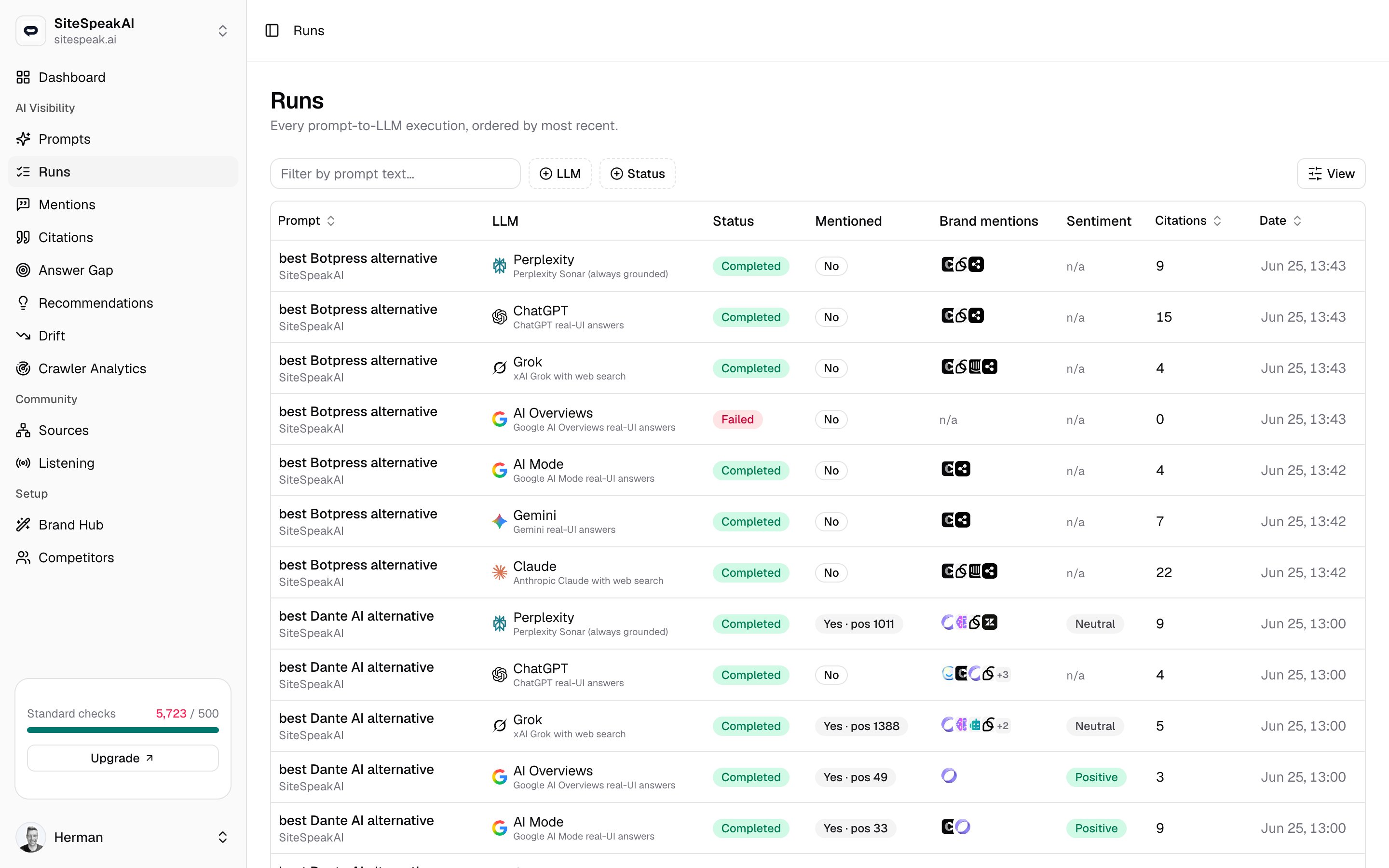
Task: Click brand mention icons in Claude row
Action: pyautogui.click(x=969, y=571)
